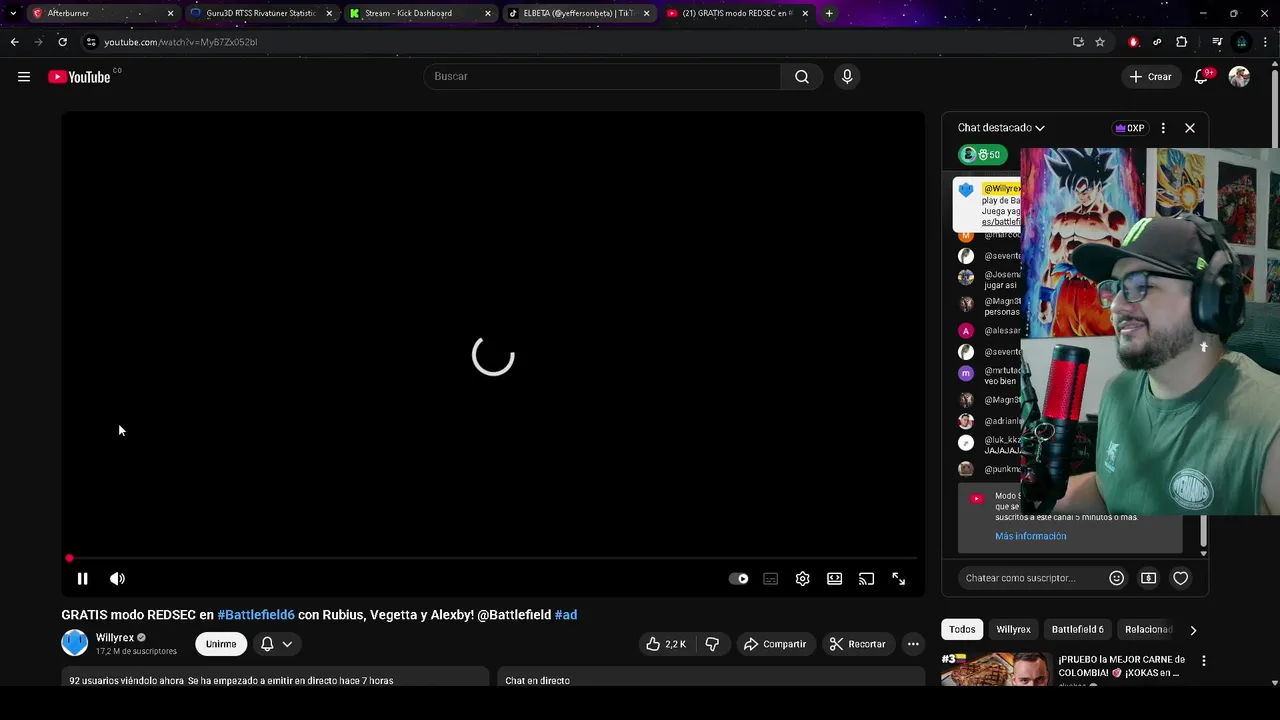Clip the video with Recortar
This screenshot has width=1280, height=720.
coord(858,644)
